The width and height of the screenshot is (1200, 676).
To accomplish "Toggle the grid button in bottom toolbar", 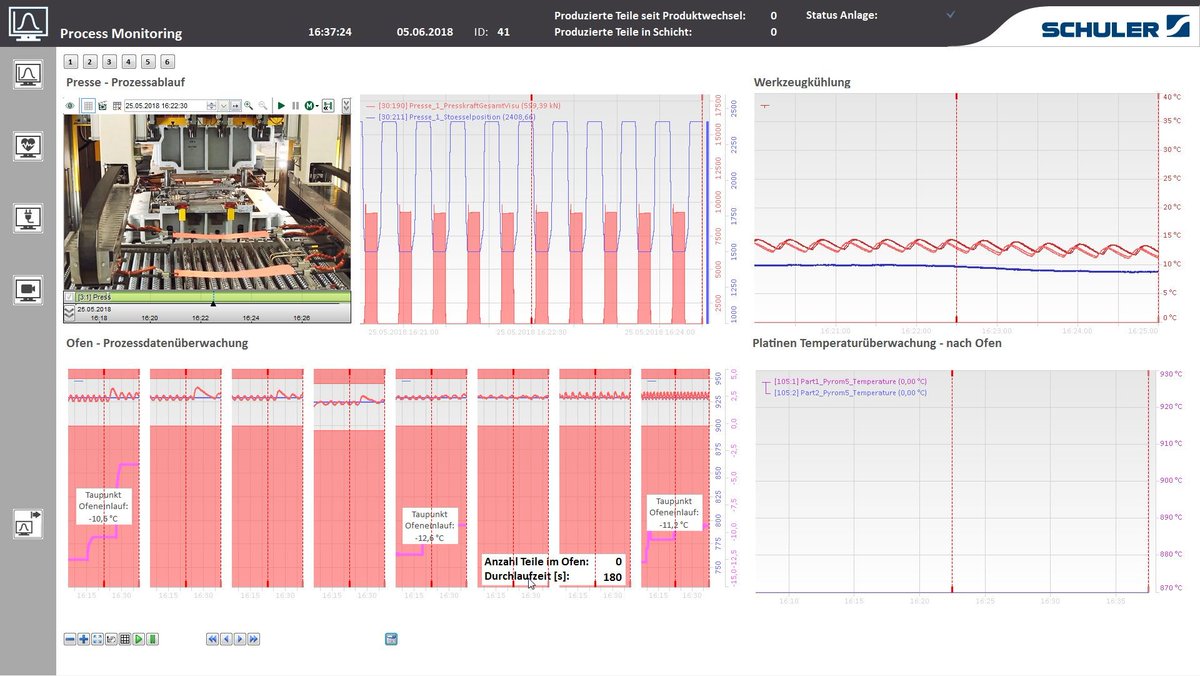I will point(125,639).
